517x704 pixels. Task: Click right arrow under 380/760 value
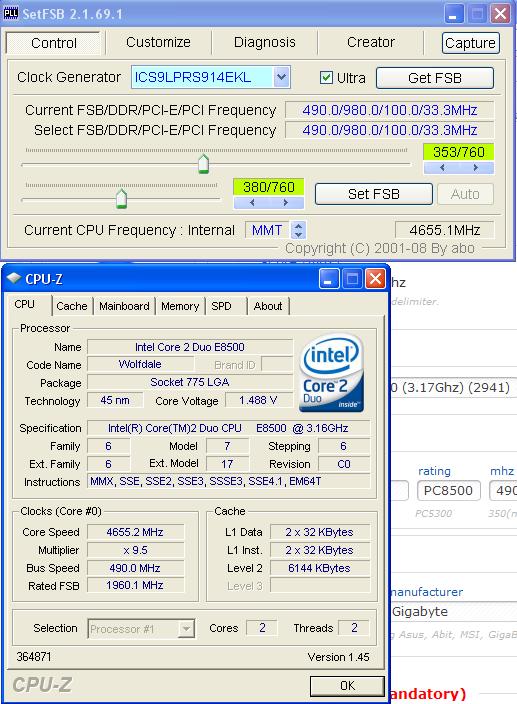(x=285, y=202)
